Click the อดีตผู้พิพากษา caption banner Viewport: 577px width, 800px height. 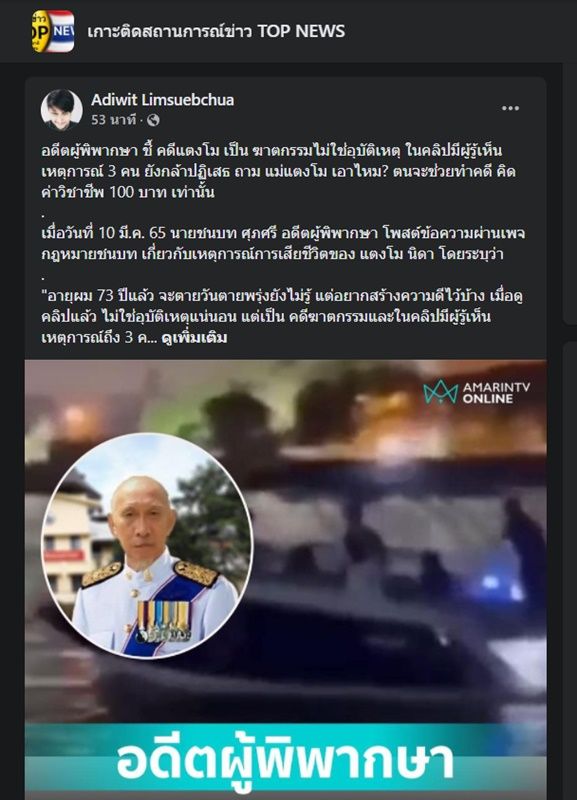(286, 761)
